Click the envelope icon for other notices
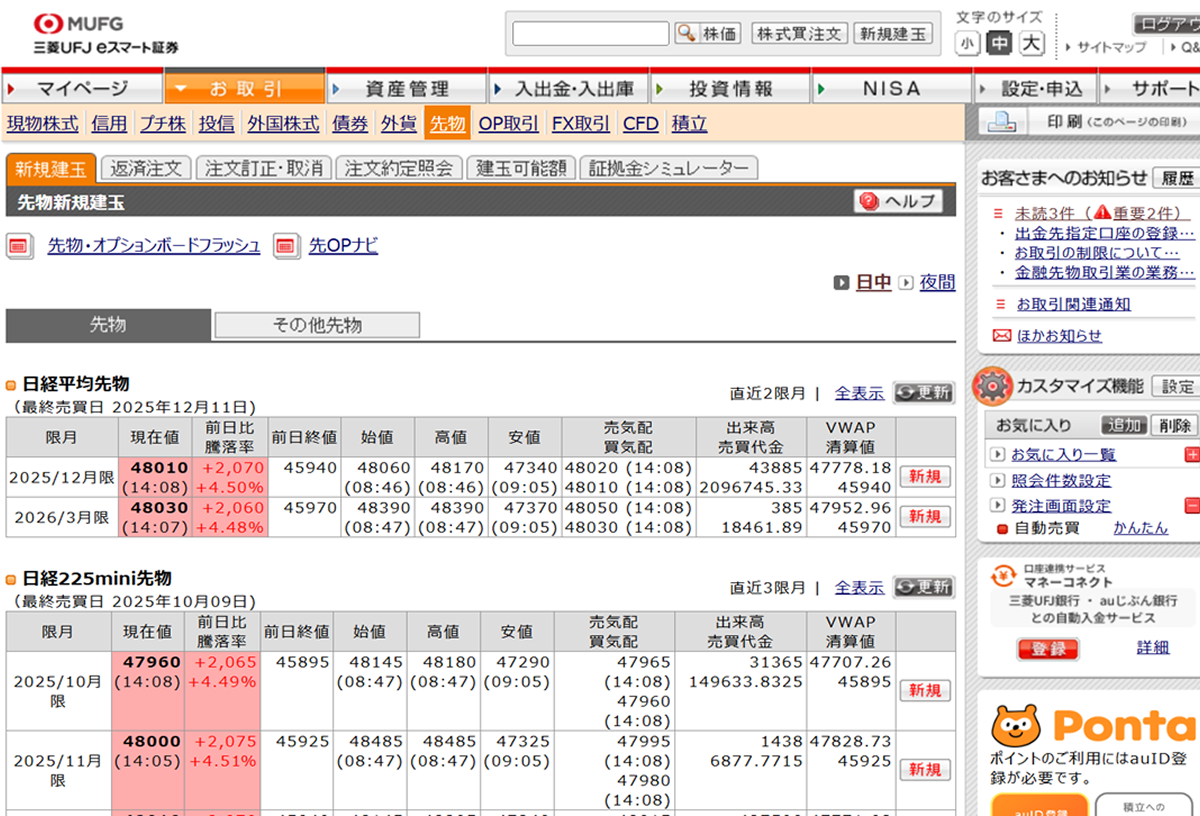This screenshot has width=1200, height=816. tap(1001, 336)
